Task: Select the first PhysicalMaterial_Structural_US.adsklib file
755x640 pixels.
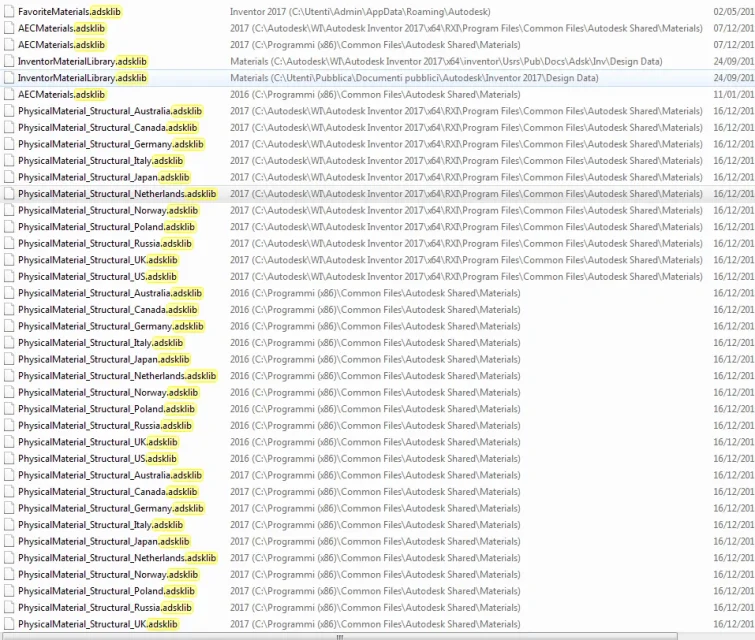Action: [97, 277]
